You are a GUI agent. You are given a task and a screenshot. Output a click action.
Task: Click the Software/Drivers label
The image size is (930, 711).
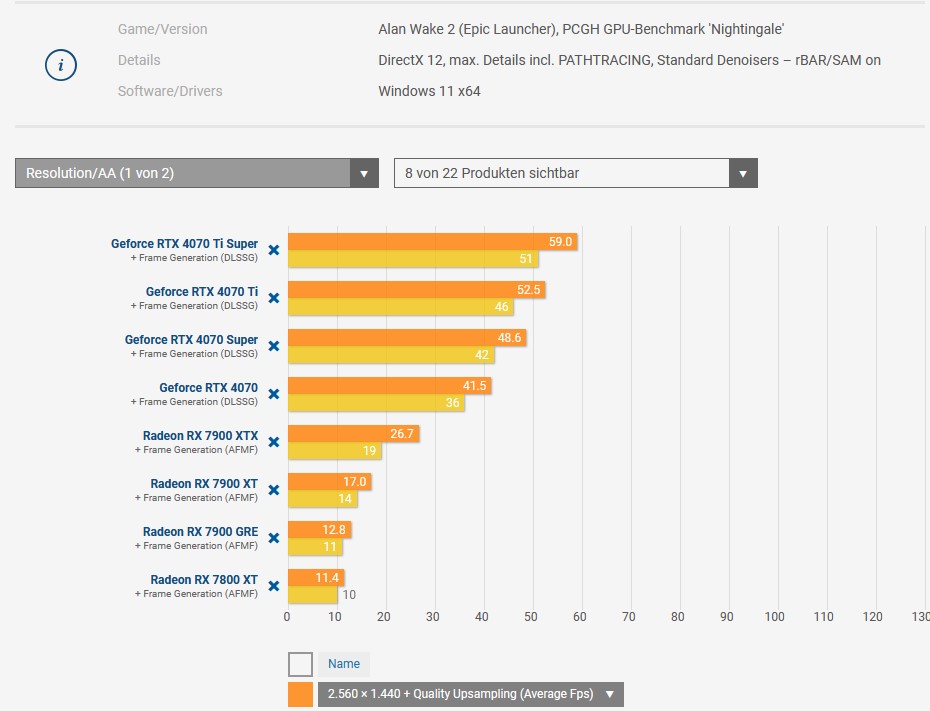tap(170, 91)
